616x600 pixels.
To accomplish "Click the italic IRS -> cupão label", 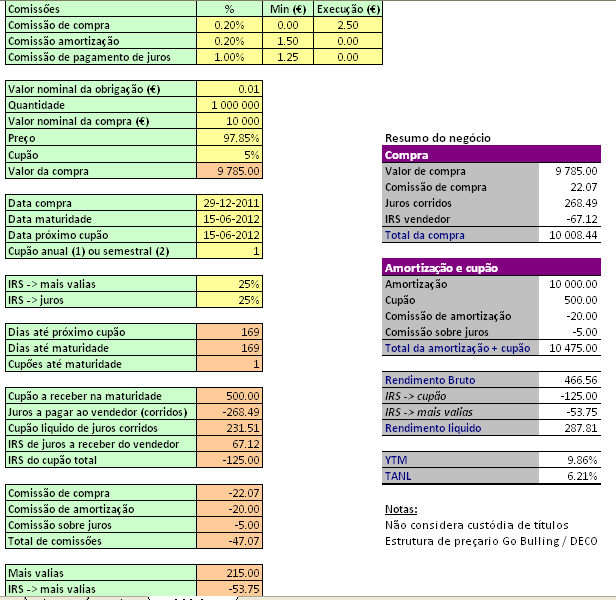I will tap(460, 396).
